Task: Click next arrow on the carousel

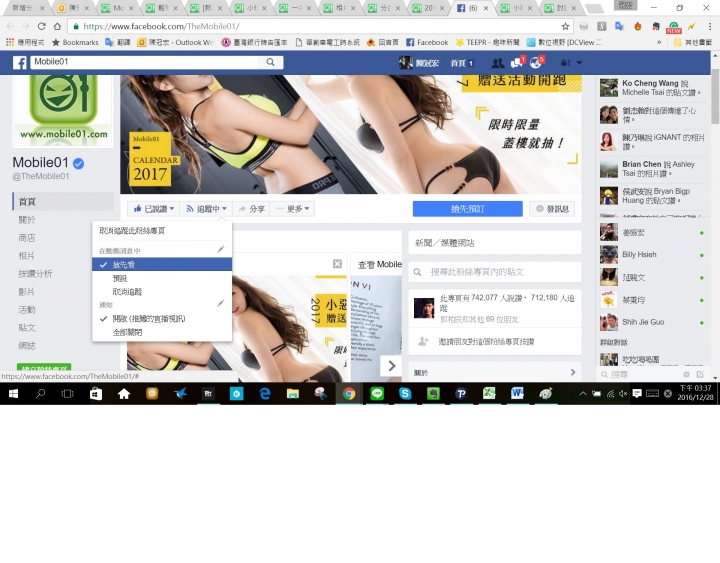Action: [x=391, y=366]
